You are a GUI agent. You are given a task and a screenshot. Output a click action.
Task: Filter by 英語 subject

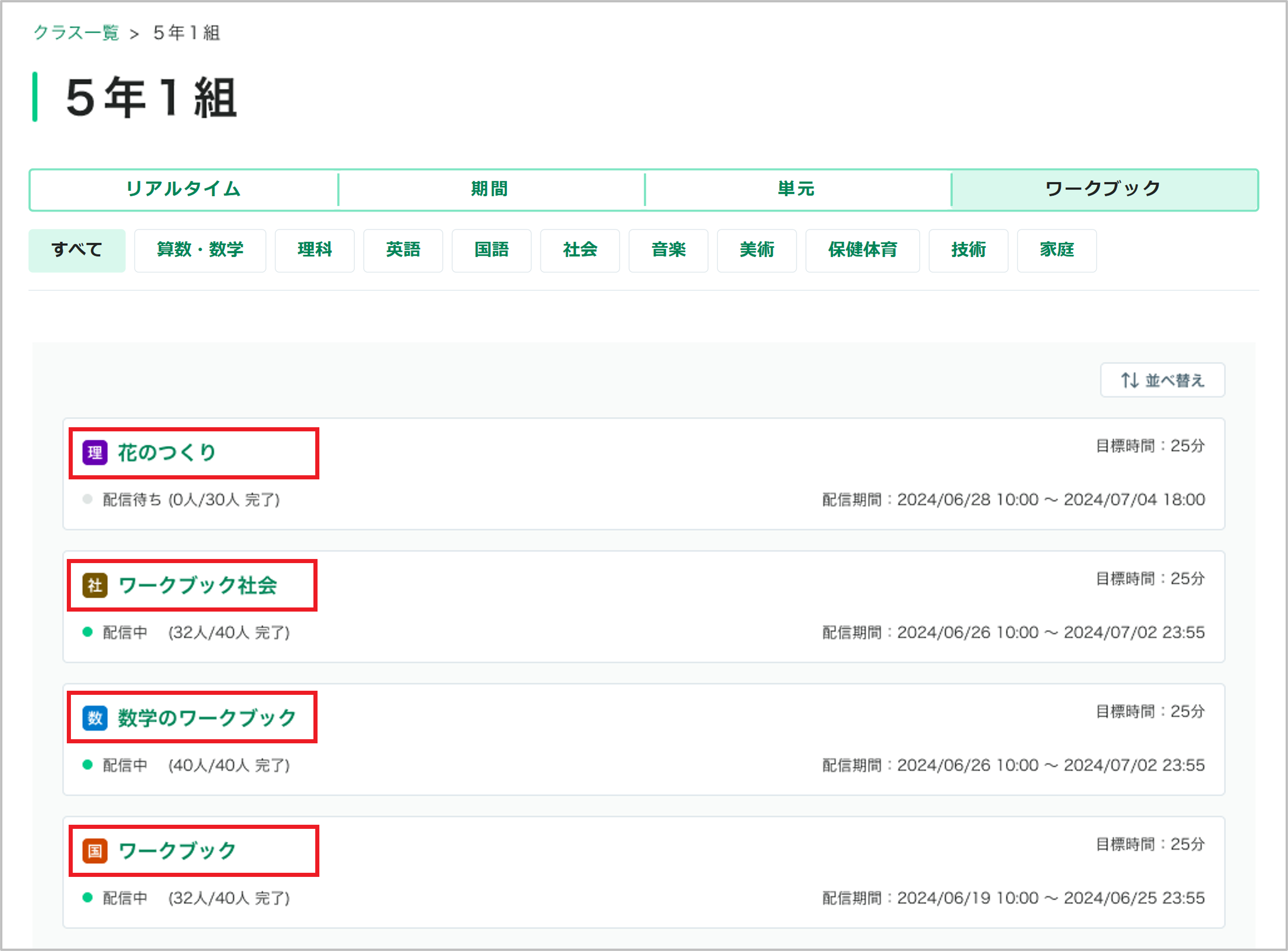pyautogui.click(x=403, y=250)
